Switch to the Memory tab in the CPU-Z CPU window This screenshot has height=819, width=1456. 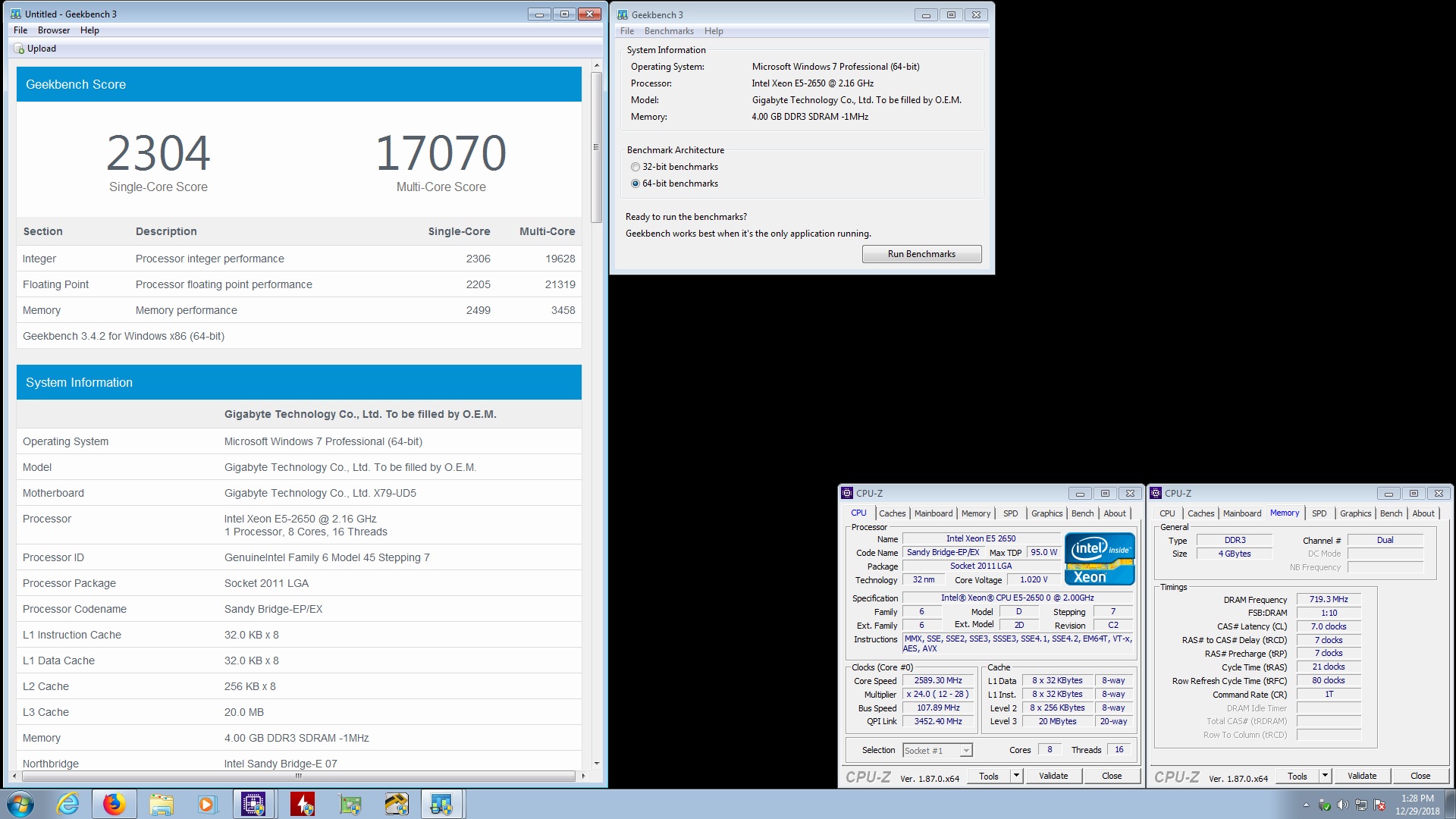976,513
